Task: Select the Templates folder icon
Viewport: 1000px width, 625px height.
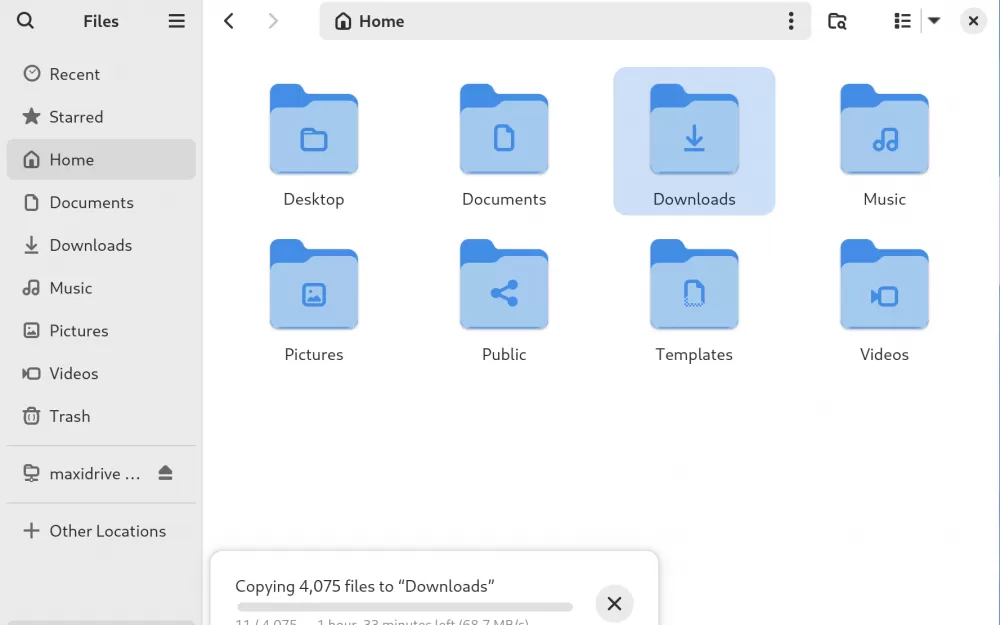Action: pyautogui.click(x=694, y=284)
